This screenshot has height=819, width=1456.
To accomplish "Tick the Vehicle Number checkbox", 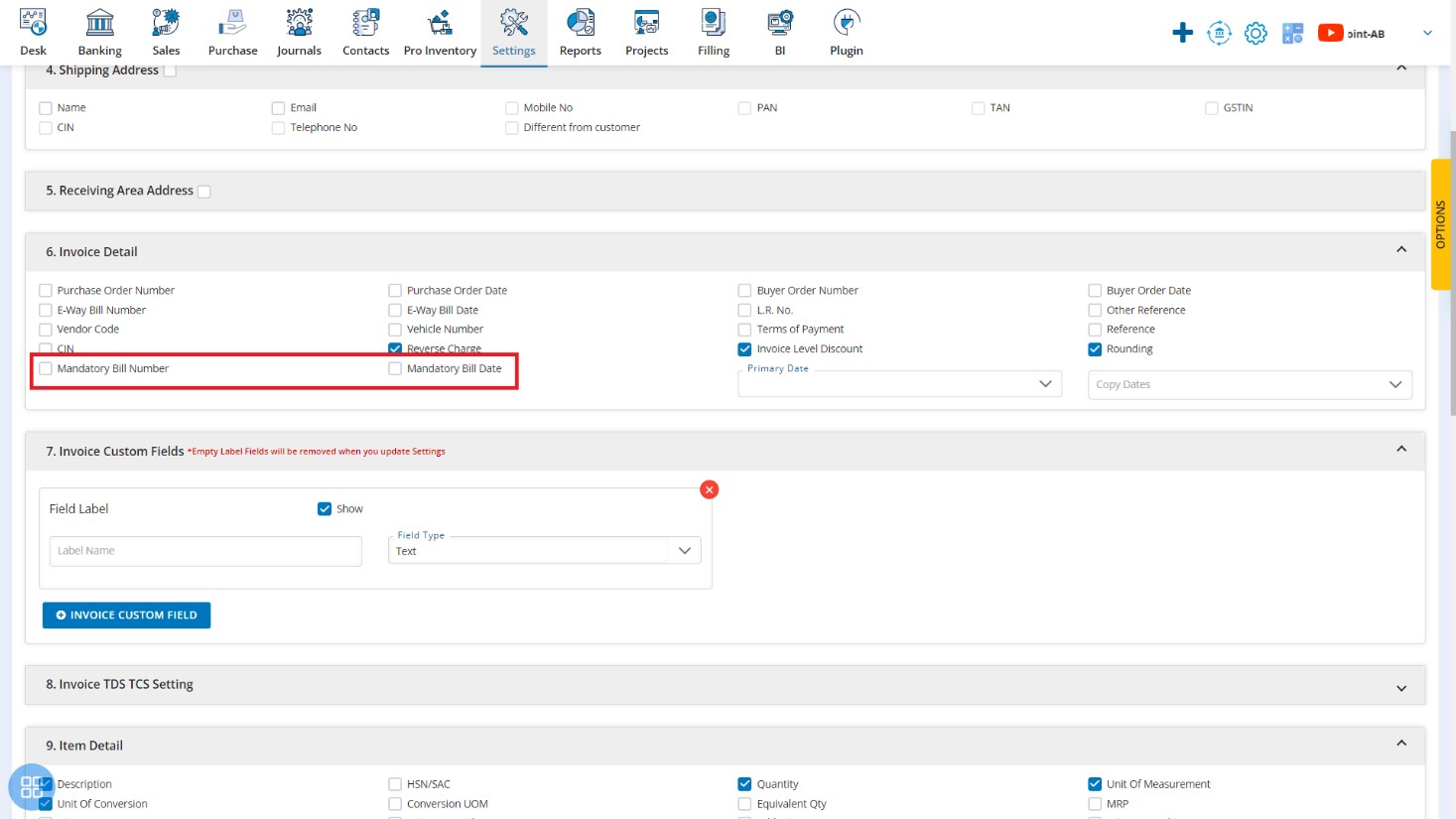I will pyautogui.click(x=395, y=330).
